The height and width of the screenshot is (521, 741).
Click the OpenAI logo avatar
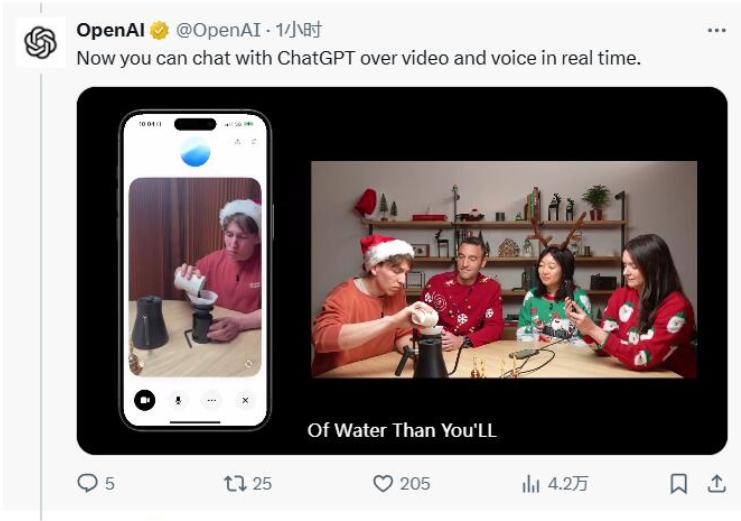(x=40, y=43)
